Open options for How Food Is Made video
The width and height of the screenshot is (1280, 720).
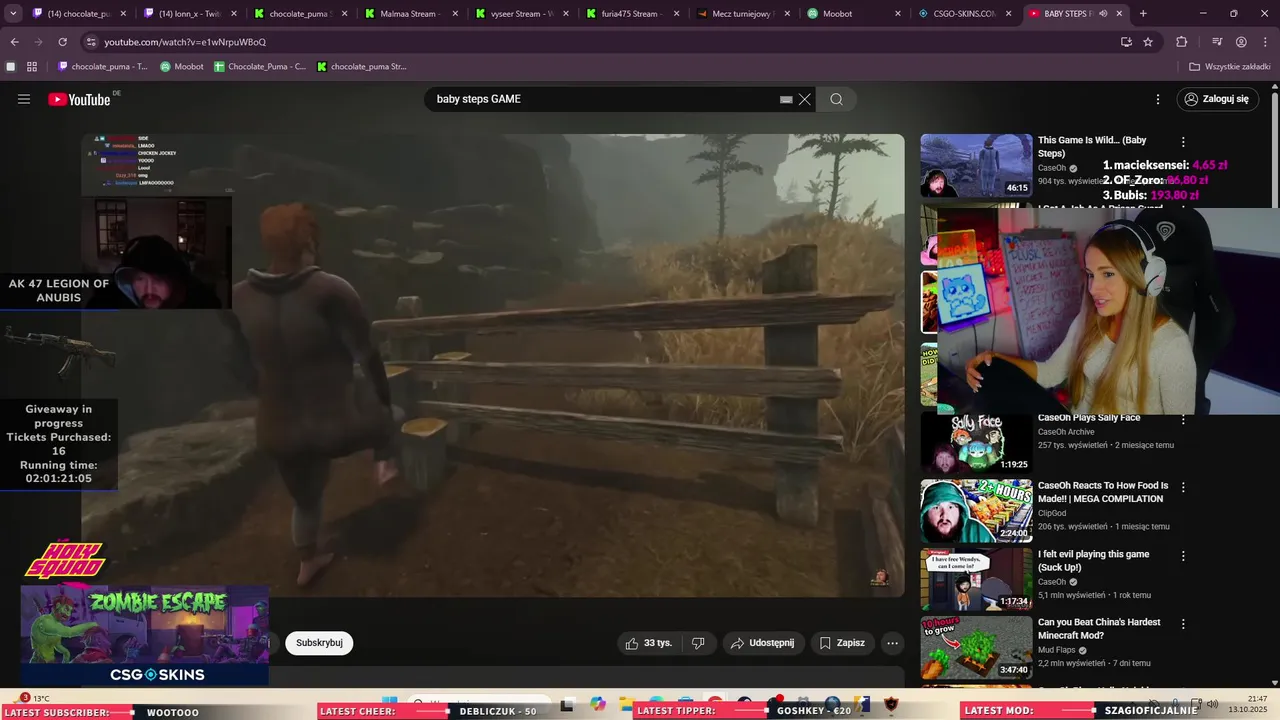[1183, 488]
